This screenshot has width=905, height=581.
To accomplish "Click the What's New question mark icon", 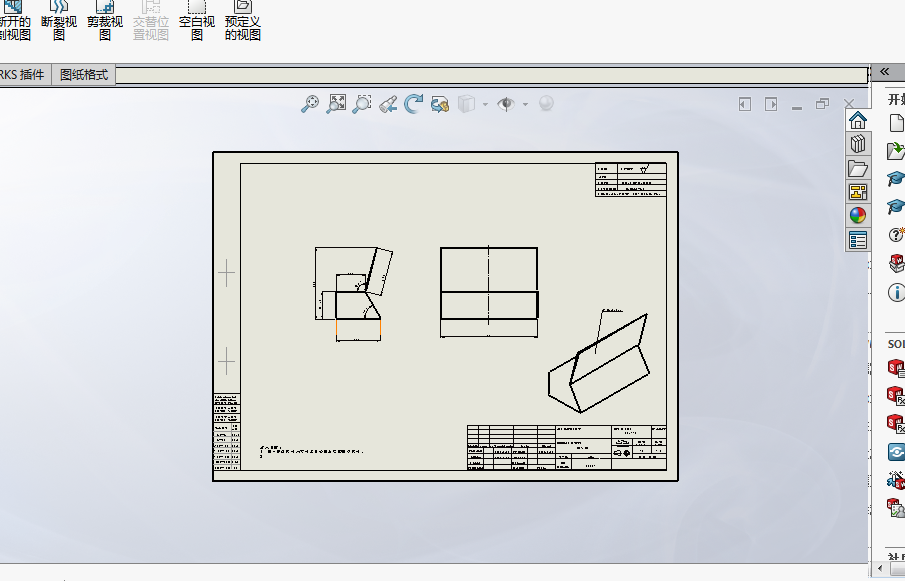I will click(896, 234).
